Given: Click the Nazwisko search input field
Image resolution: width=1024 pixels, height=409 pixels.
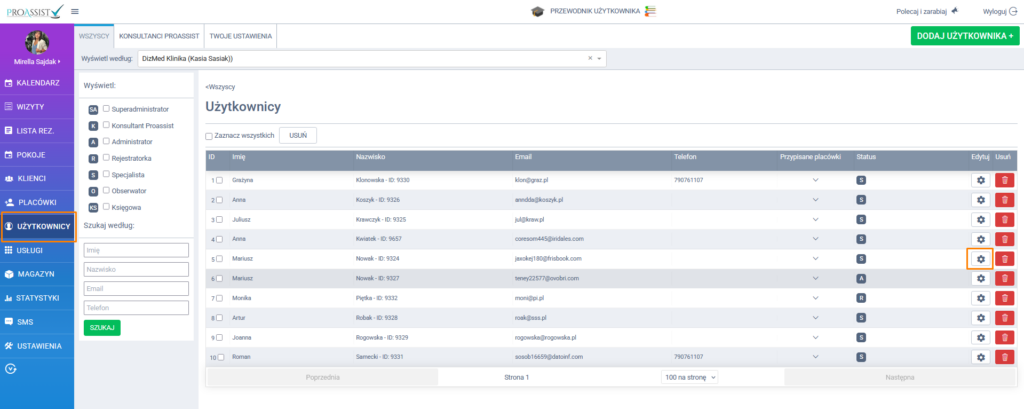Looking at the screenshot, I should point(137,269).
